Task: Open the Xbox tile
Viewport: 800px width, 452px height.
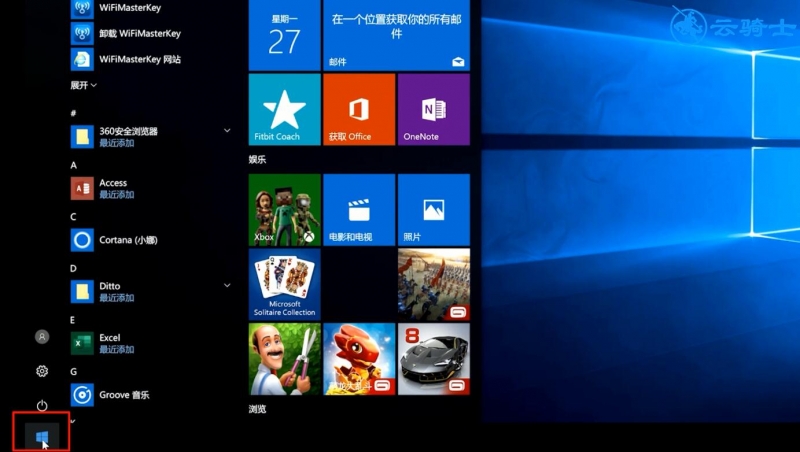Action: point(285,210)
